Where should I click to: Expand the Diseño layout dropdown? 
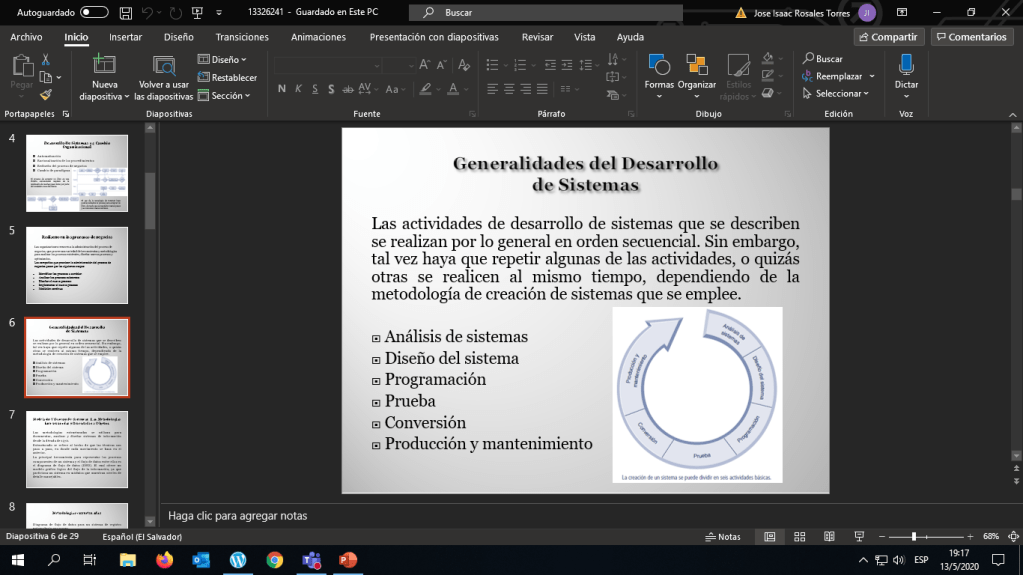pyautogui.click(x=224, y=60)
